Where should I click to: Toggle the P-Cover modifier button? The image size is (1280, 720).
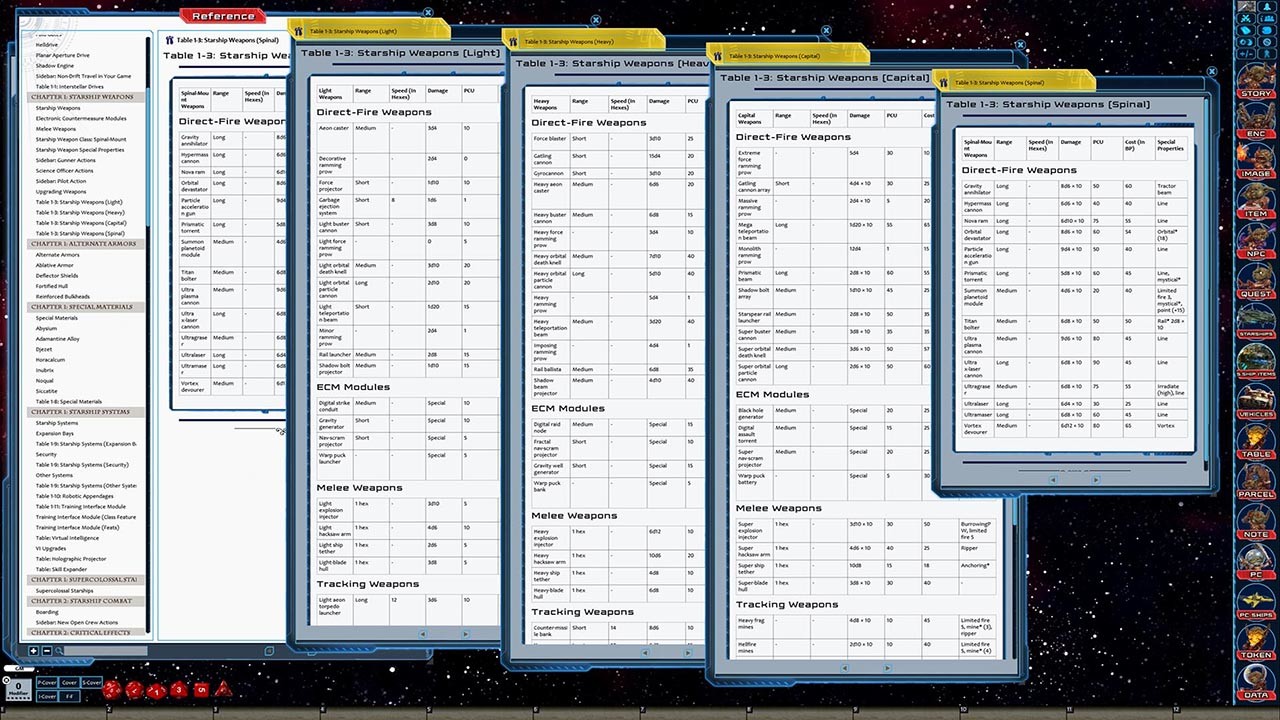(47, 682)
